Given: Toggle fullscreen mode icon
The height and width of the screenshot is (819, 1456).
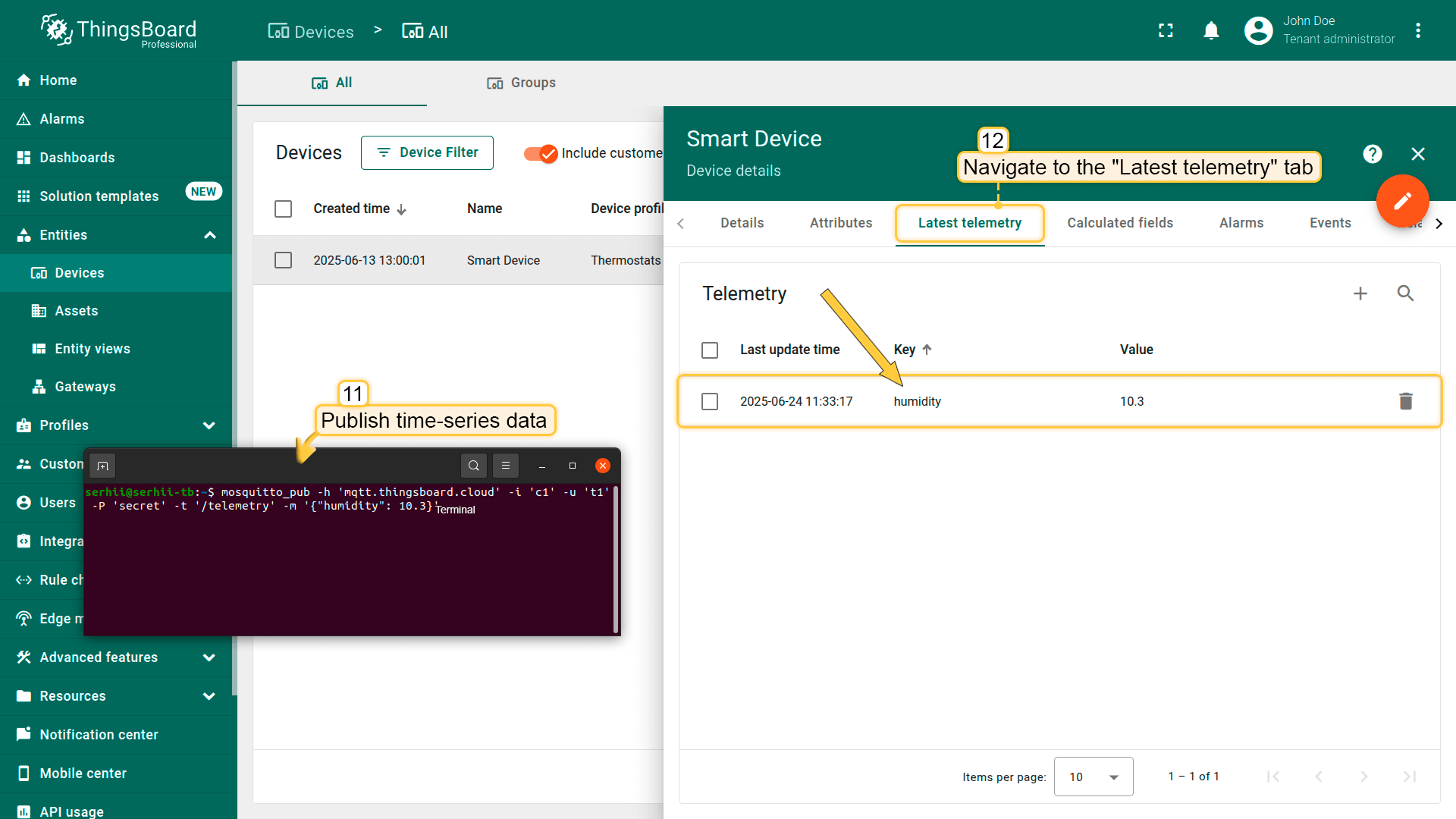Looking at the screenshot, I should click(1166, 31).
